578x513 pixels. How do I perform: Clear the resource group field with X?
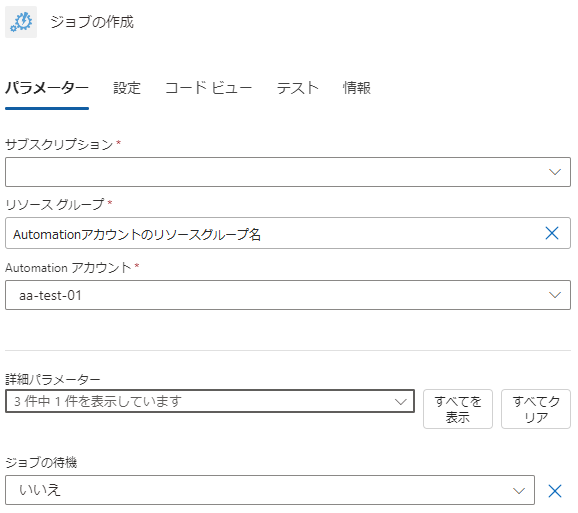click(551, 233)
